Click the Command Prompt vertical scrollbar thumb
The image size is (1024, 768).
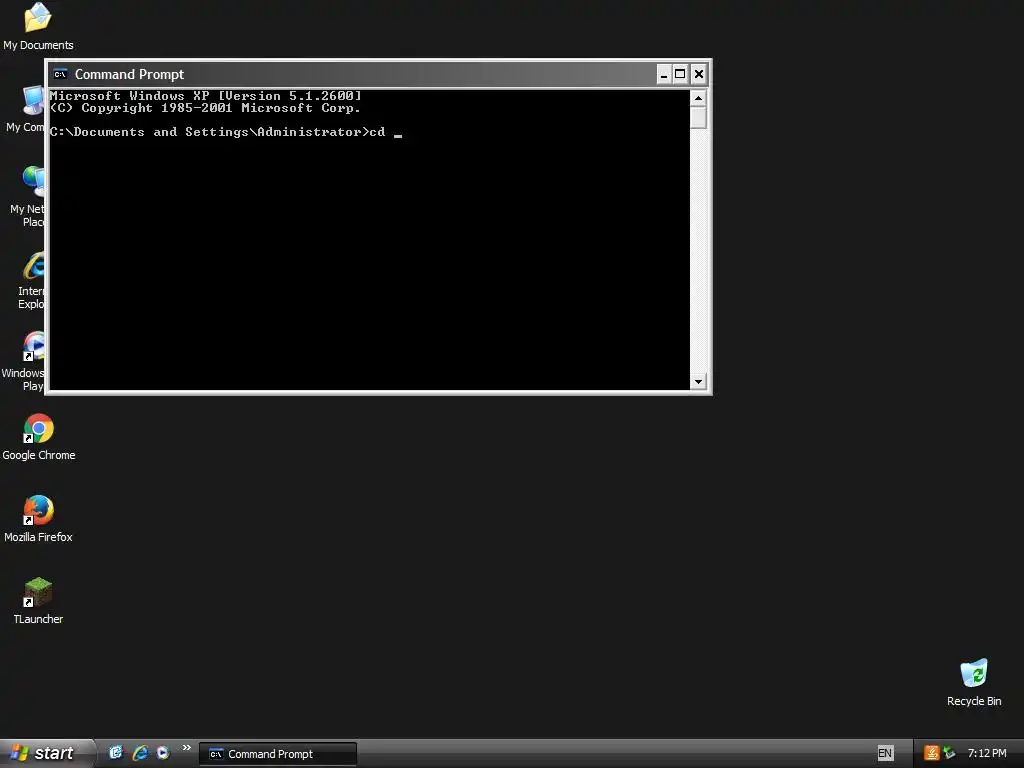[698, 118]
